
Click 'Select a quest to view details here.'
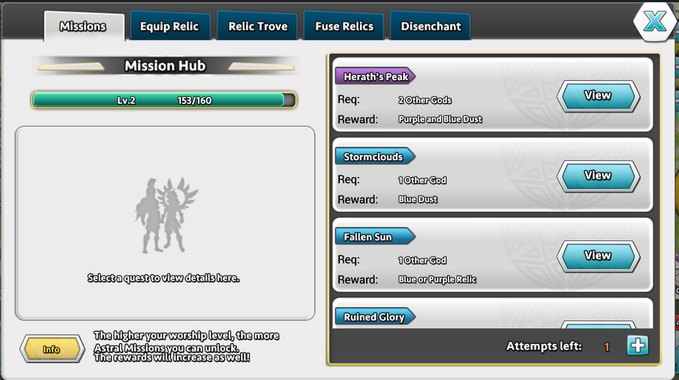point(163,278)
